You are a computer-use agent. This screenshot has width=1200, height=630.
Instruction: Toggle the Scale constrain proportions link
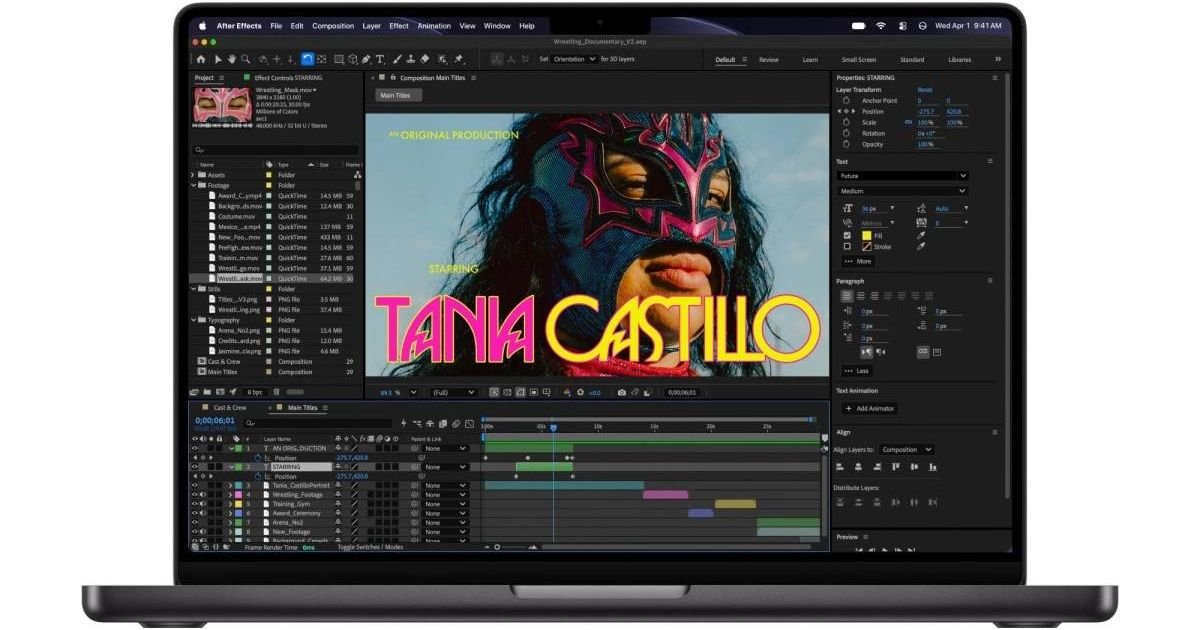pos(910,122)
